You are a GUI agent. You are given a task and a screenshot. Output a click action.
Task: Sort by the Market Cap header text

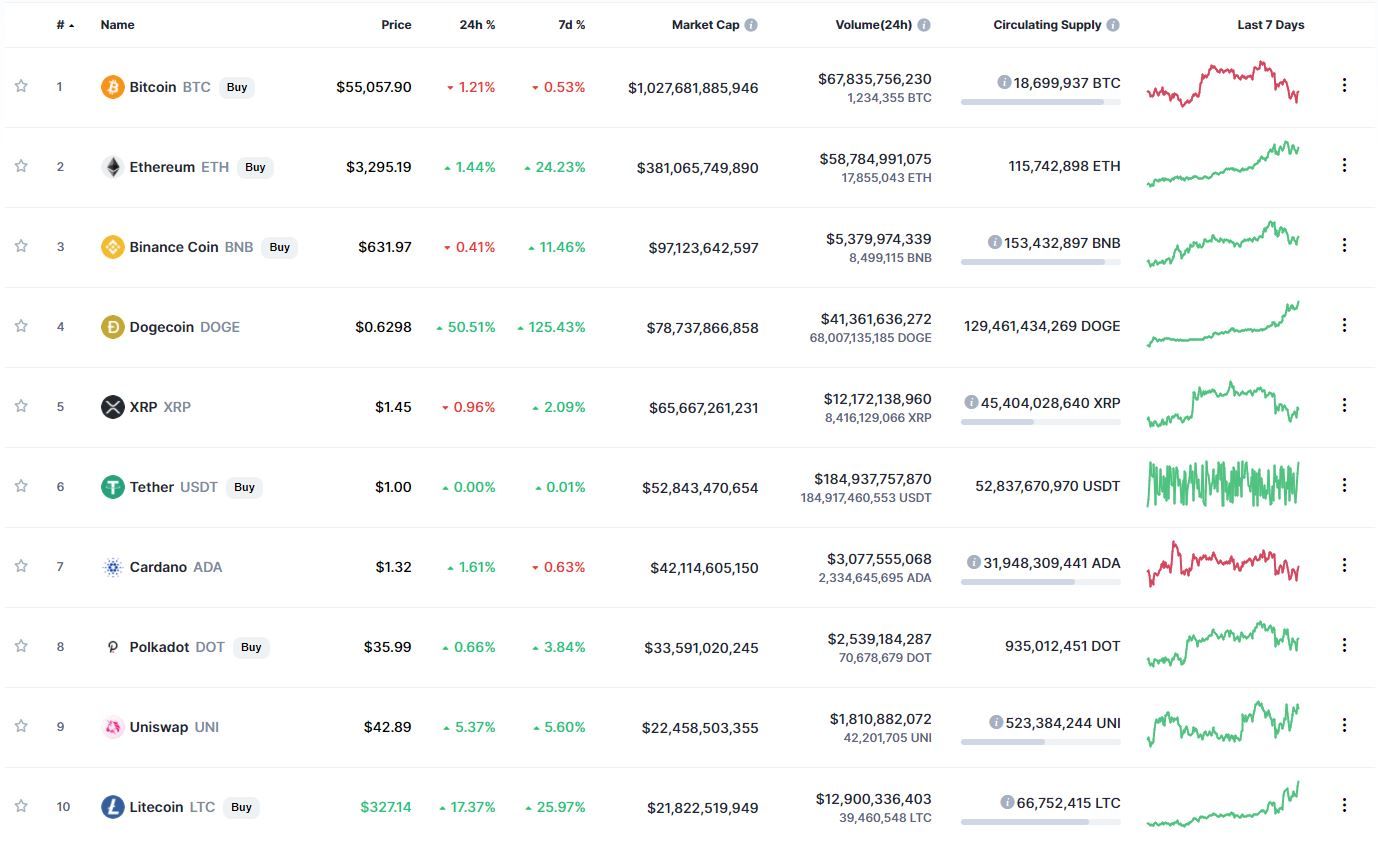(x=705, y=25)
